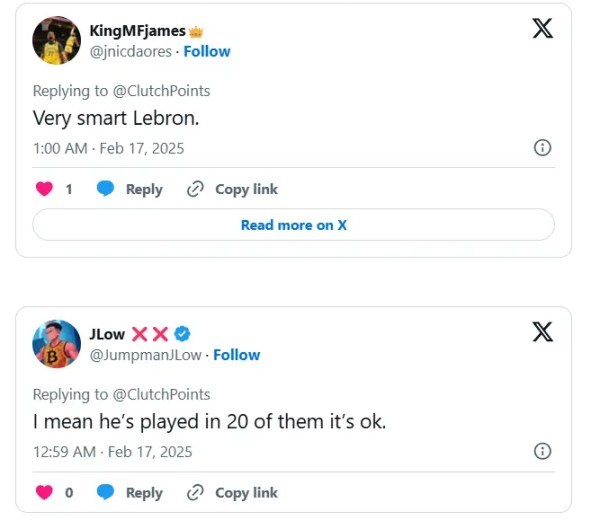Viewport: 600px width, 520px height.
Task: Open the @JumpmanJLow handle link
Action: (147, 355)
